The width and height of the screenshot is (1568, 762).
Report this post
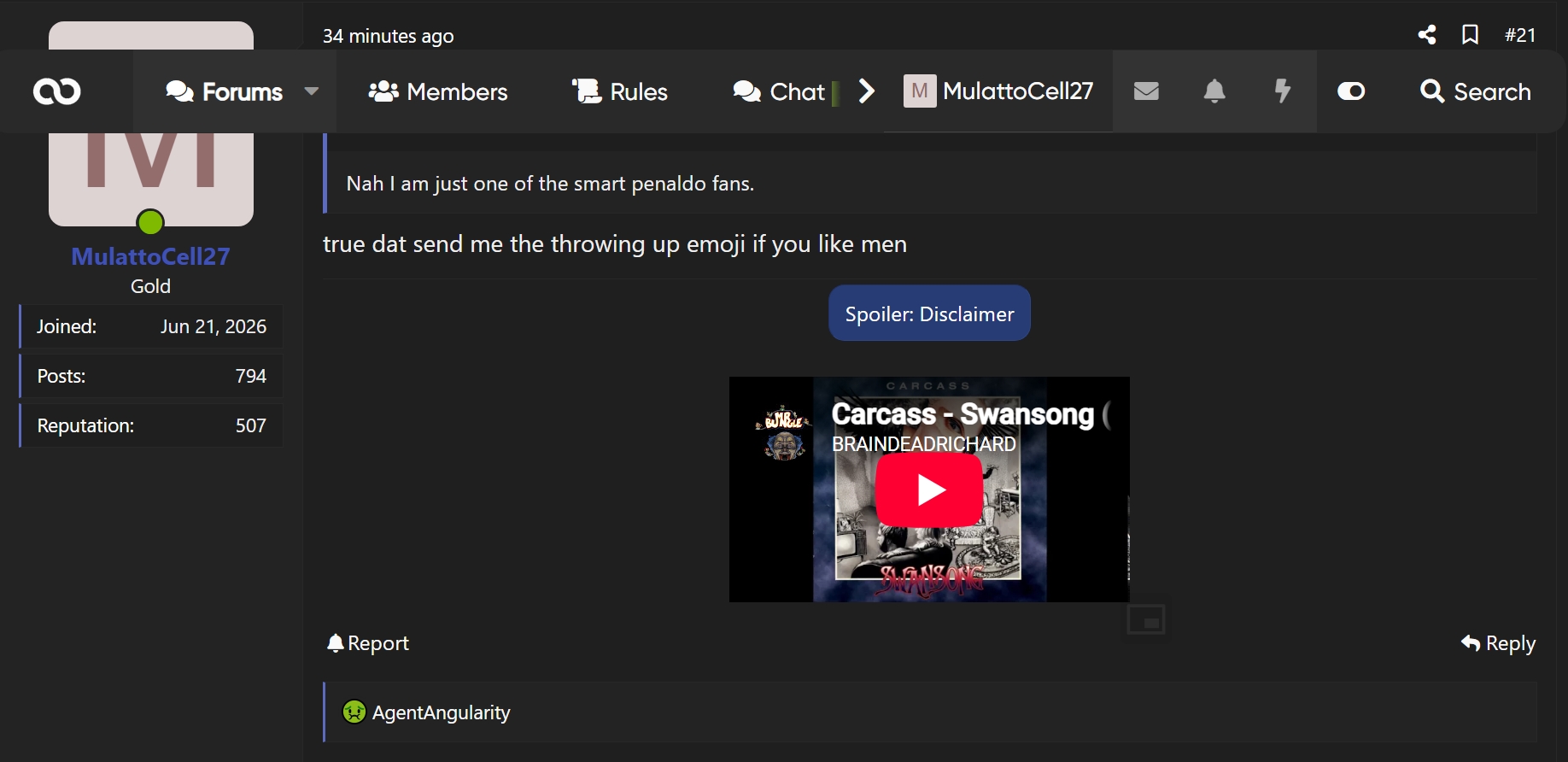click(x=368, y=643)
